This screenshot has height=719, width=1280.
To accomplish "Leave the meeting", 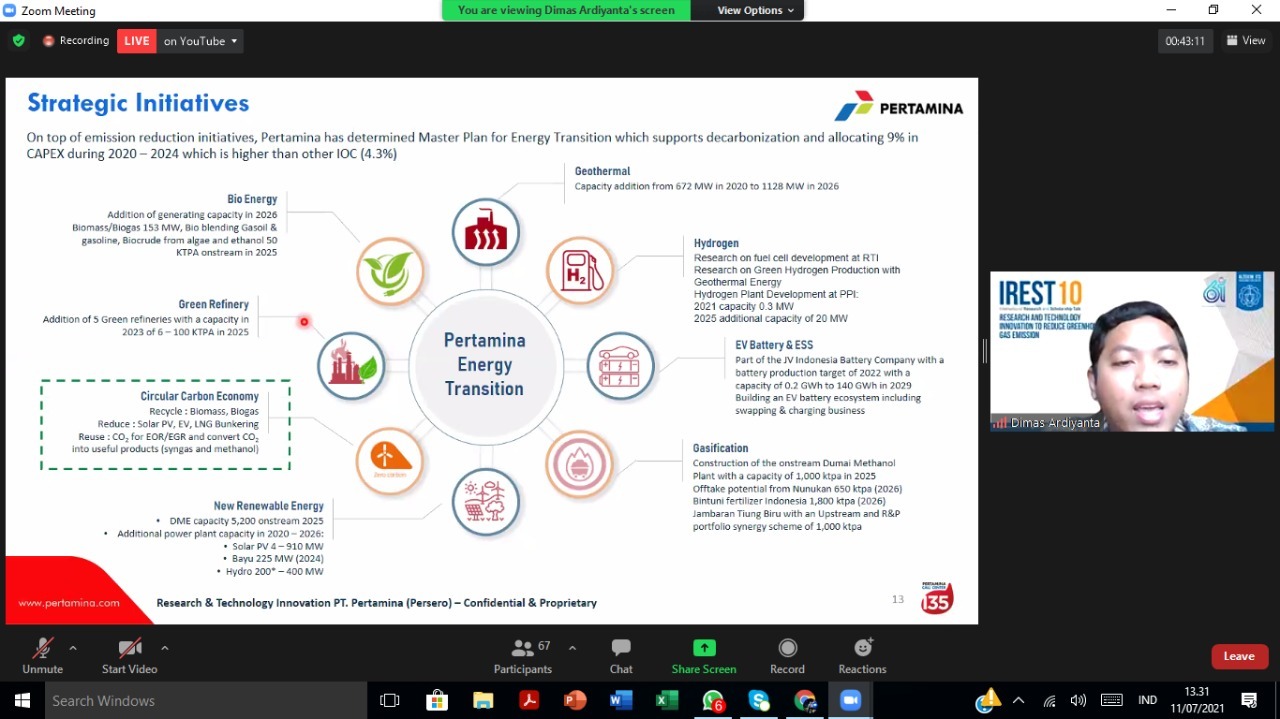I will (x=1239, y=656).
